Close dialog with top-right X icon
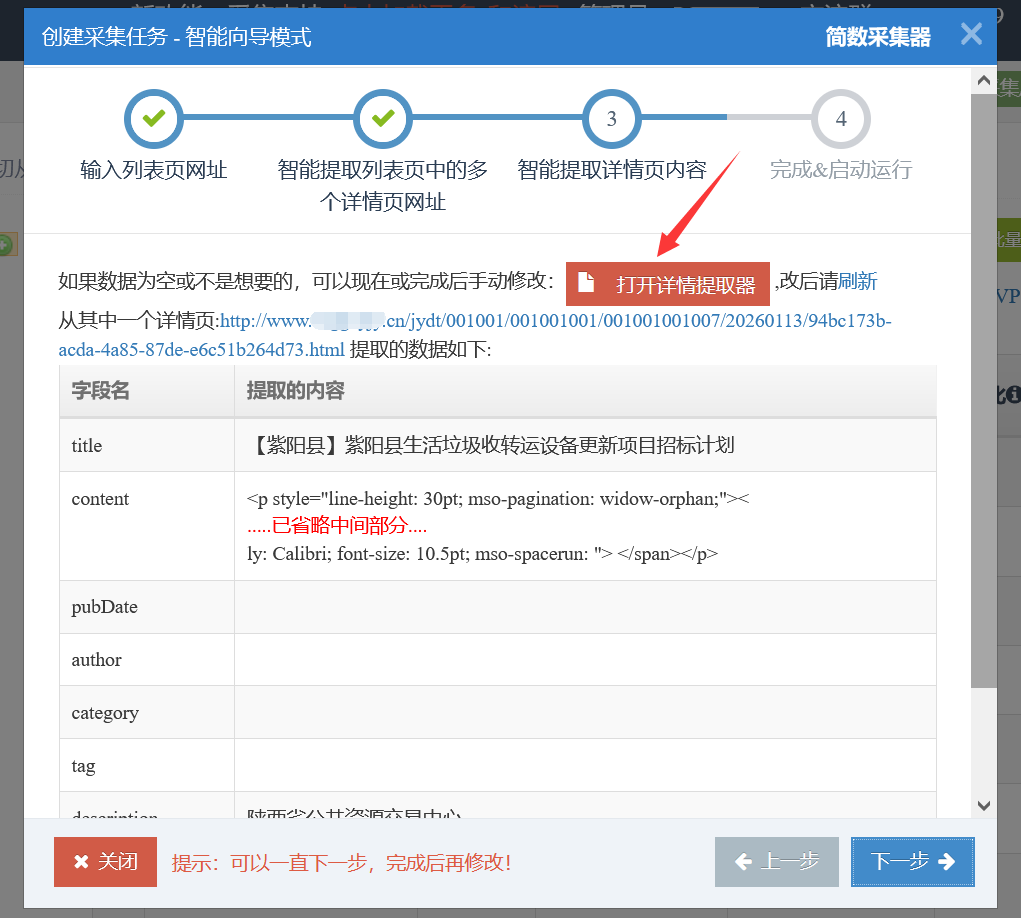 point(971,35)
